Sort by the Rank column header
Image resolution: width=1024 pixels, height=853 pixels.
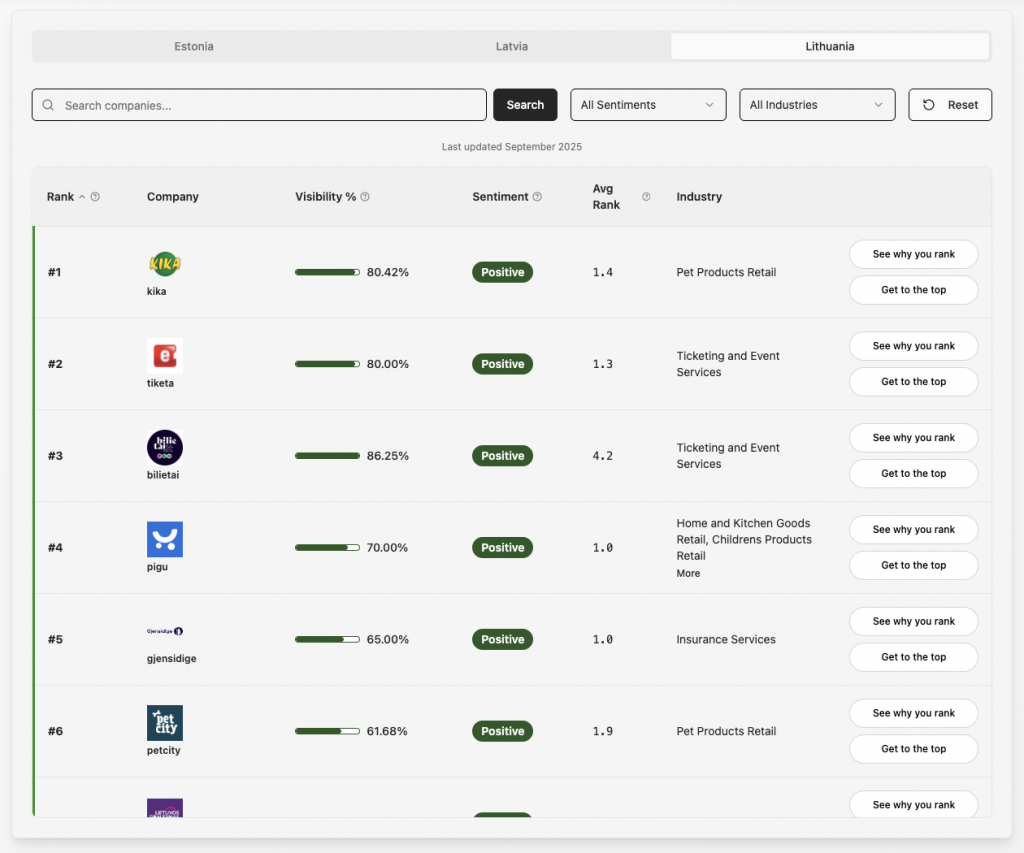pyautogui.click(x=61, y=197)
